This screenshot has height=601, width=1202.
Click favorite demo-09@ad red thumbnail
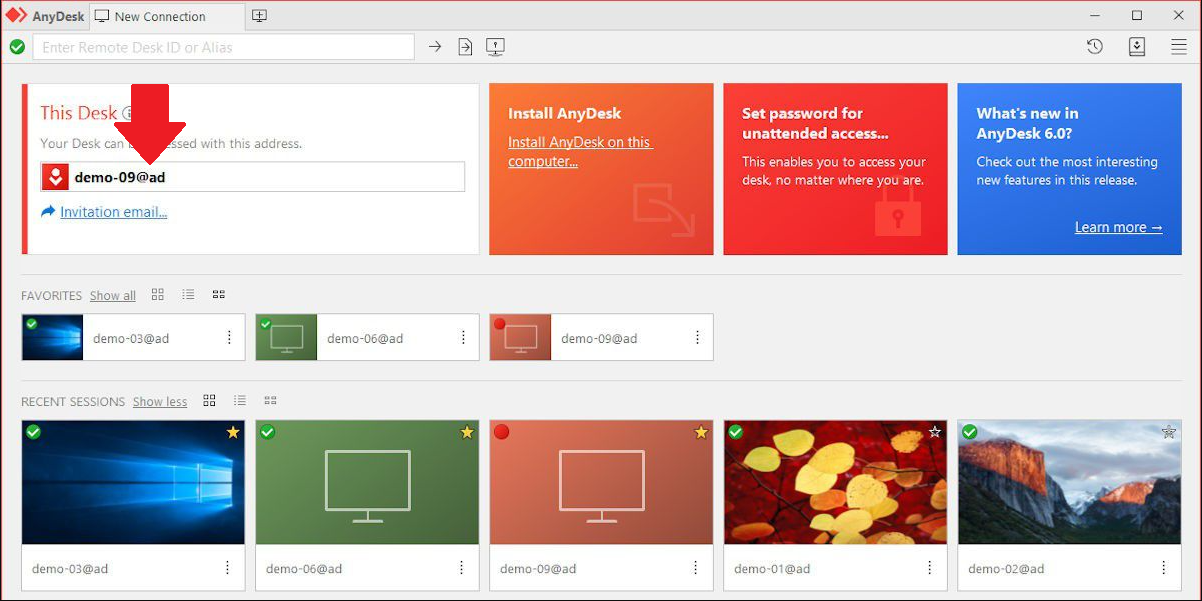(x=520, y=337)
